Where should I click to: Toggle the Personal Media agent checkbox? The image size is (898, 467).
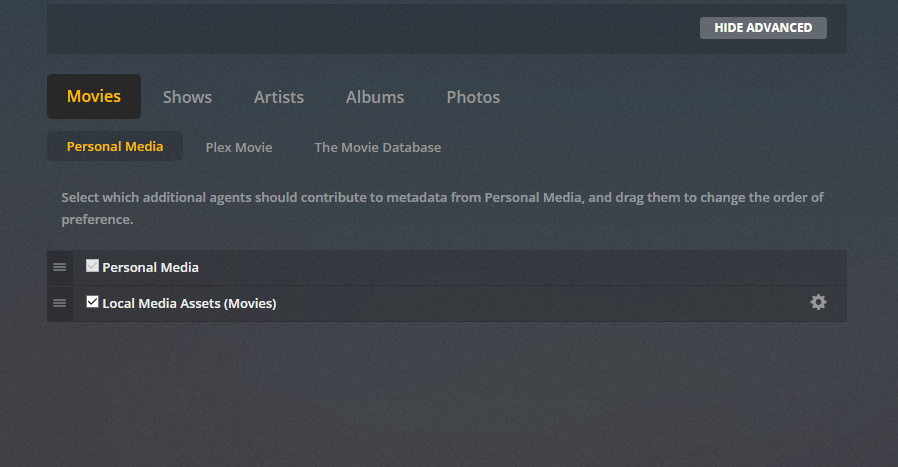click(x=92, y=266)
